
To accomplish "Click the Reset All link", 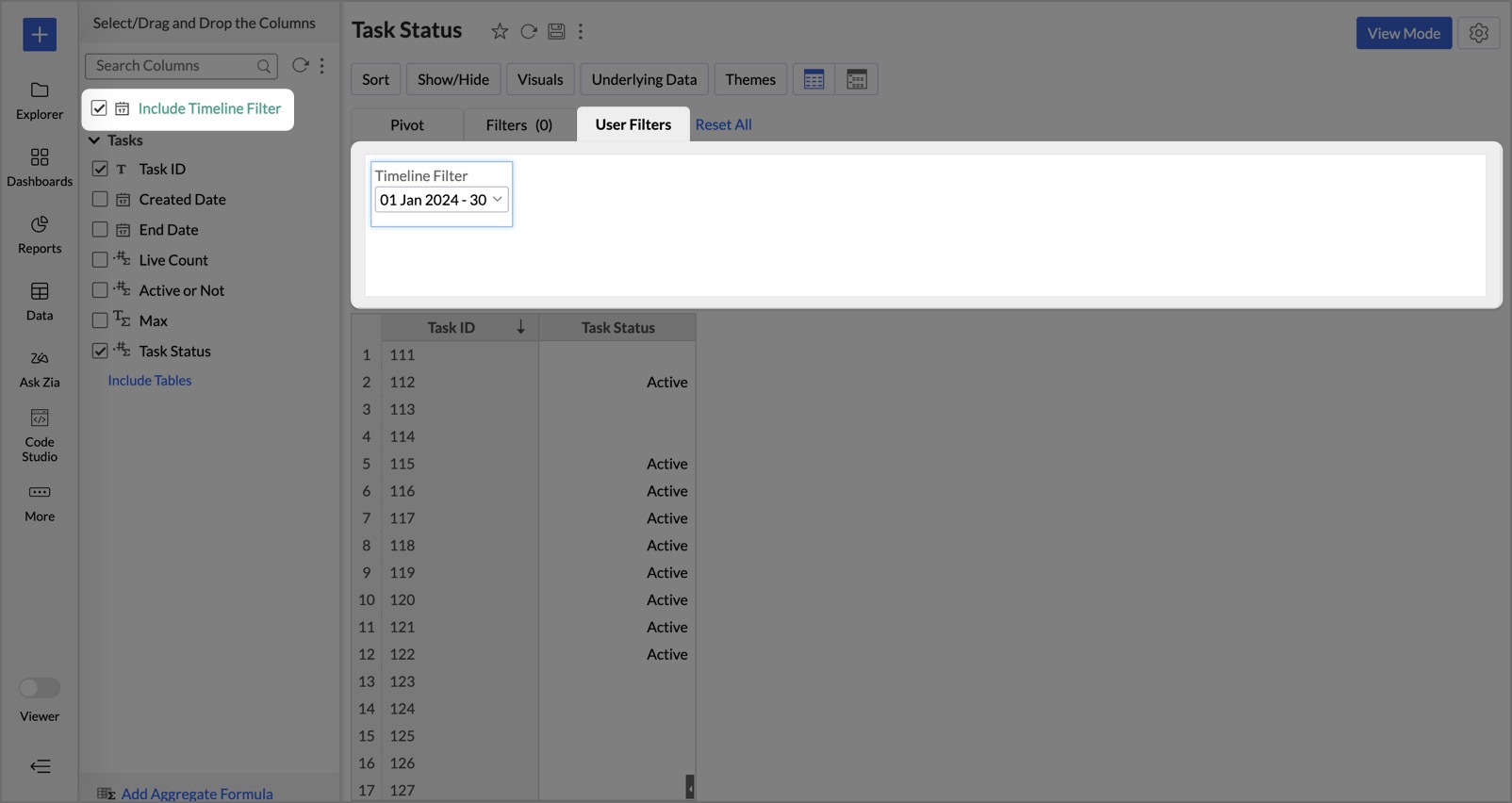I will pyautogui.click(x=723, y=124).
